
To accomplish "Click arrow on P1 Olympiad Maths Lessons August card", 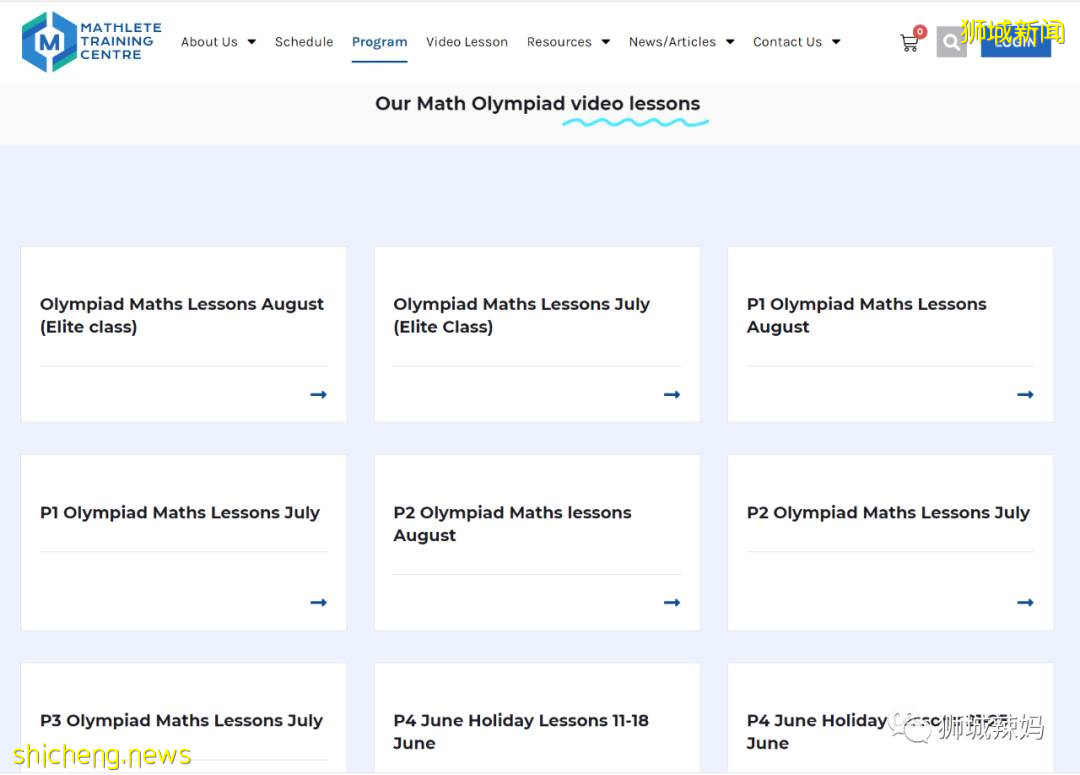I will [1025, 395].
